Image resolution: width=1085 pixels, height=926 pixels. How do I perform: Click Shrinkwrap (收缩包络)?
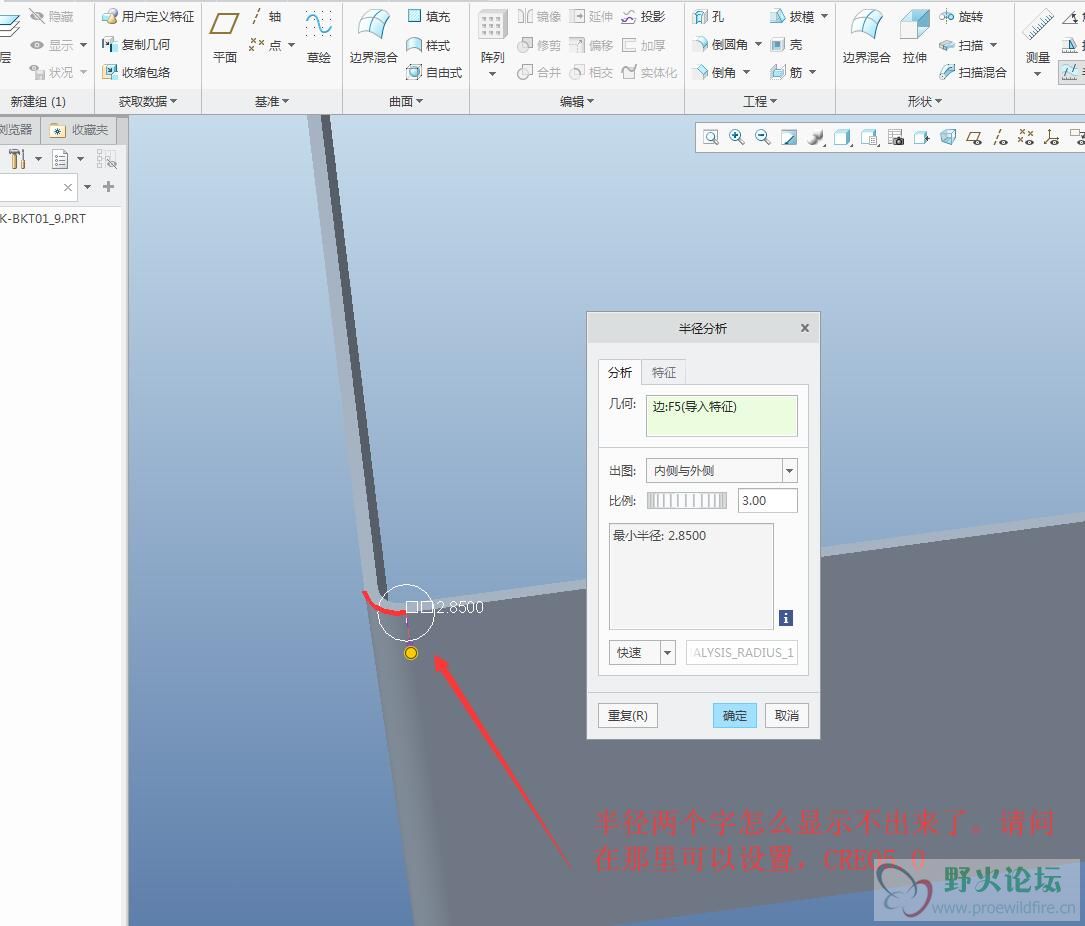[x=136, y=72]
